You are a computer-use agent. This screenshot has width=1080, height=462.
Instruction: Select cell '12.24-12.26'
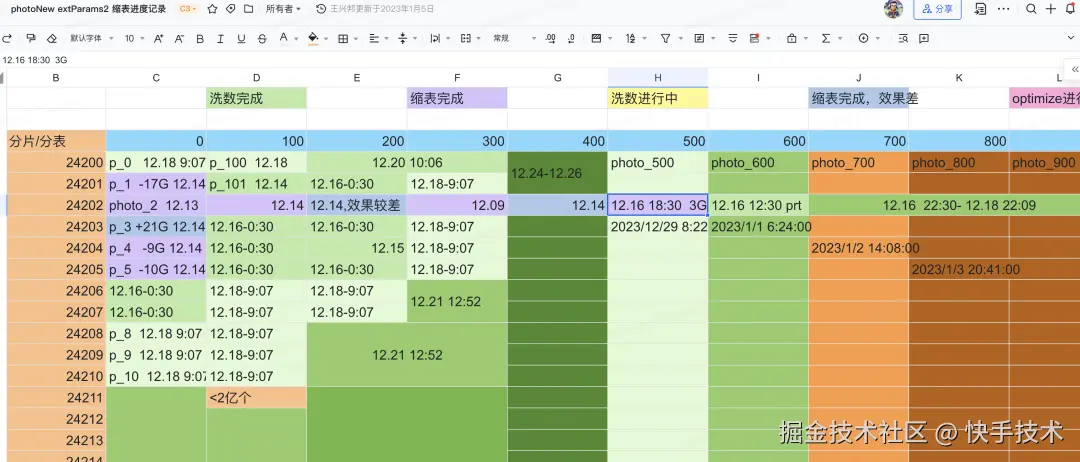click(557, 173)
